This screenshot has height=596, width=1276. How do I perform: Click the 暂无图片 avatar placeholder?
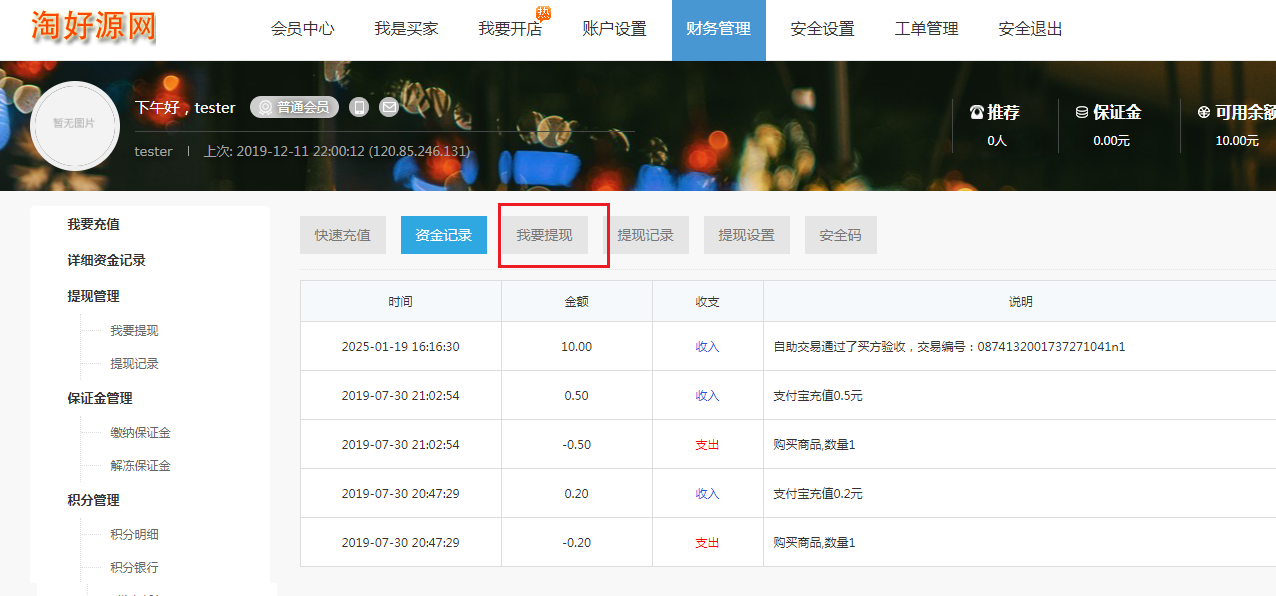[x=75, y=123]
